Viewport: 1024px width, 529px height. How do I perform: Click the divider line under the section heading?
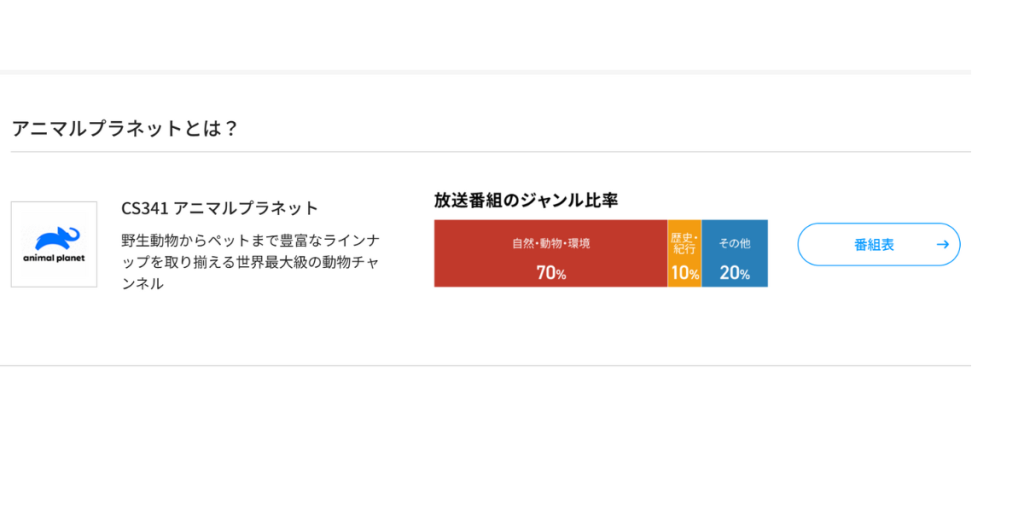tap(490, 152)
